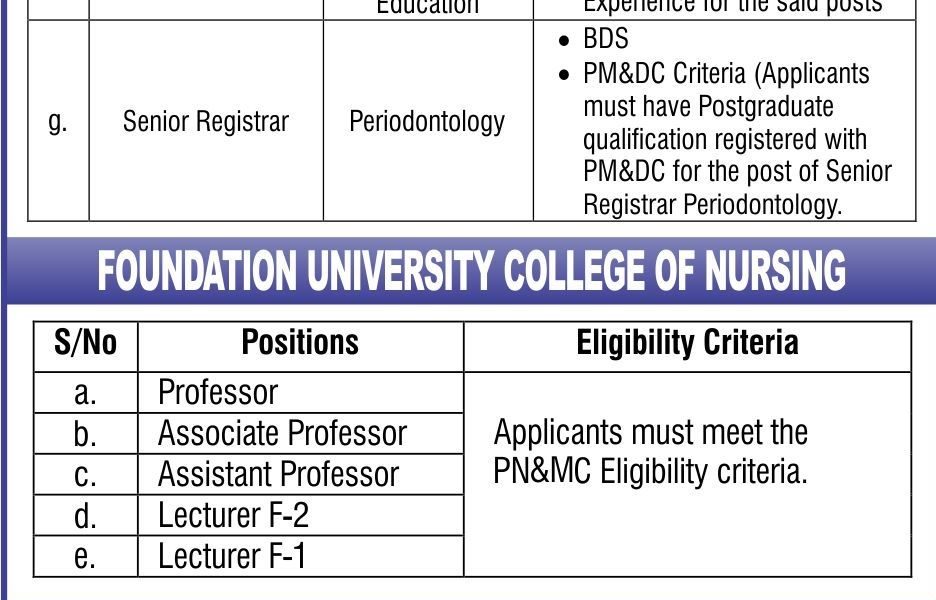936x600 pixels.
Task: Click serial number 'a.' in nursing table
Action: [85, 393]
